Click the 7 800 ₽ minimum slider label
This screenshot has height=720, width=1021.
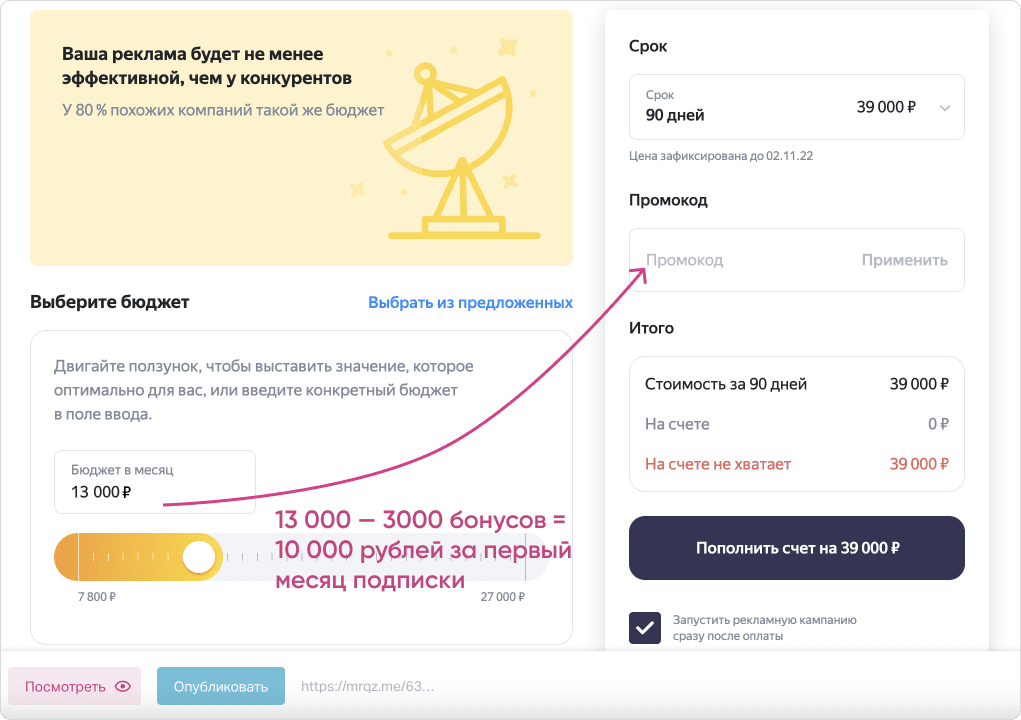click(97, 597)
